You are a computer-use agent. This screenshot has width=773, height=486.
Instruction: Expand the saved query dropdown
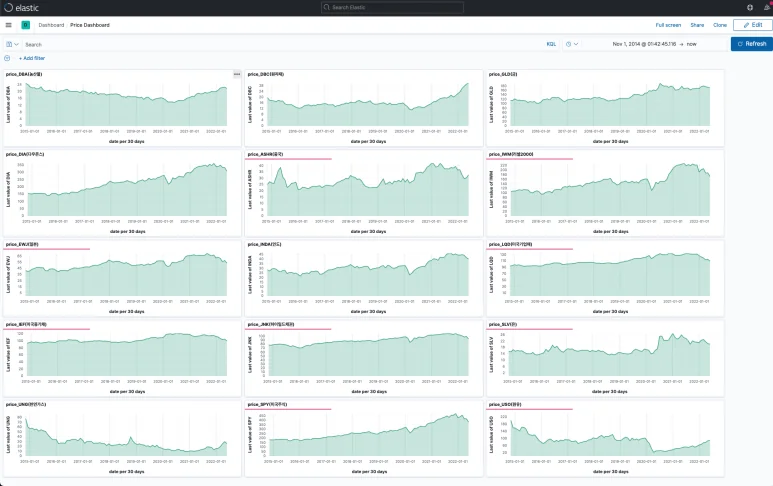pyautogui.click(x=12, y=44)
